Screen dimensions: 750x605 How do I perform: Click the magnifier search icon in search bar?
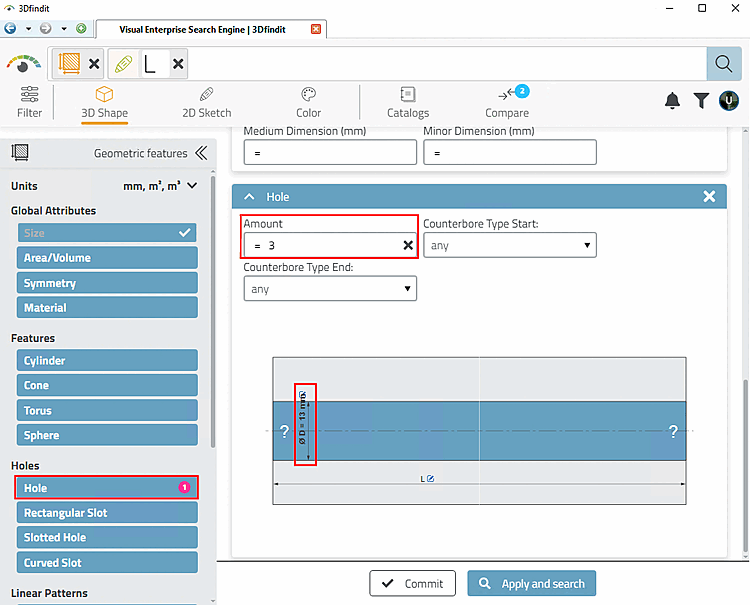point(724,64)
